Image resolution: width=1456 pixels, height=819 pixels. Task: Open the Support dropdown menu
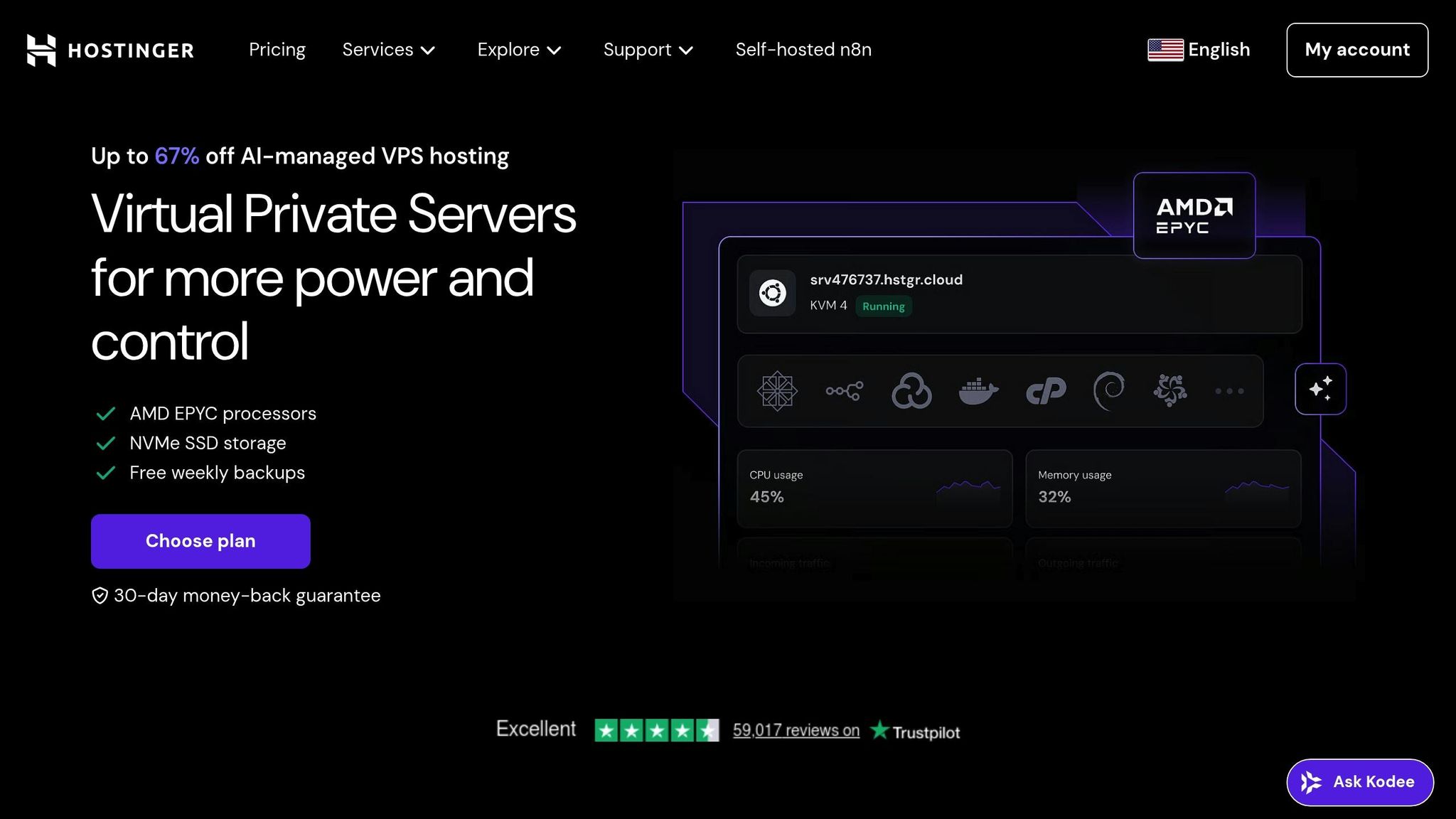[x=648, y=50]
